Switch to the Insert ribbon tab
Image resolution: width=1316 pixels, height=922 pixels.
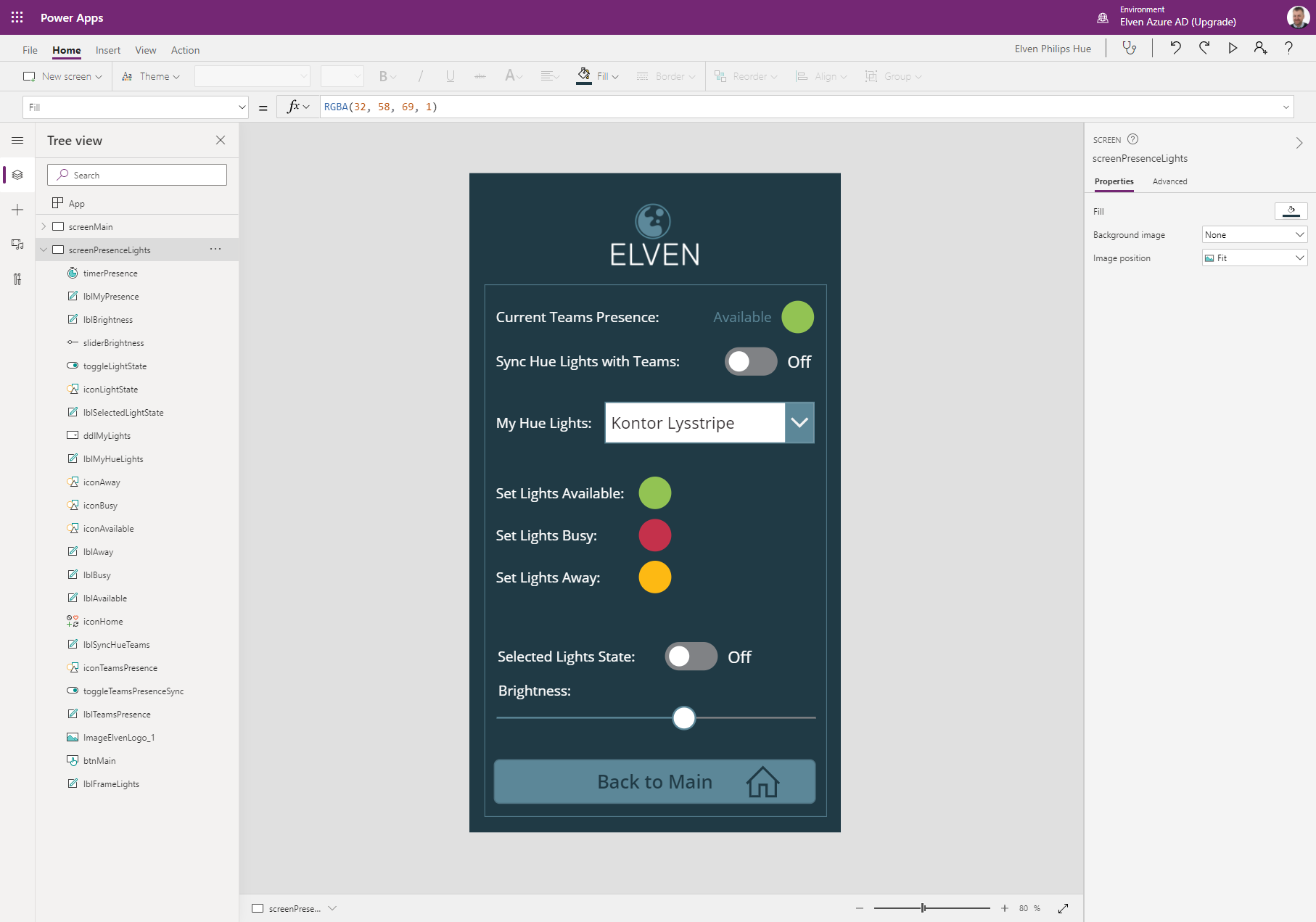point(108,49)
